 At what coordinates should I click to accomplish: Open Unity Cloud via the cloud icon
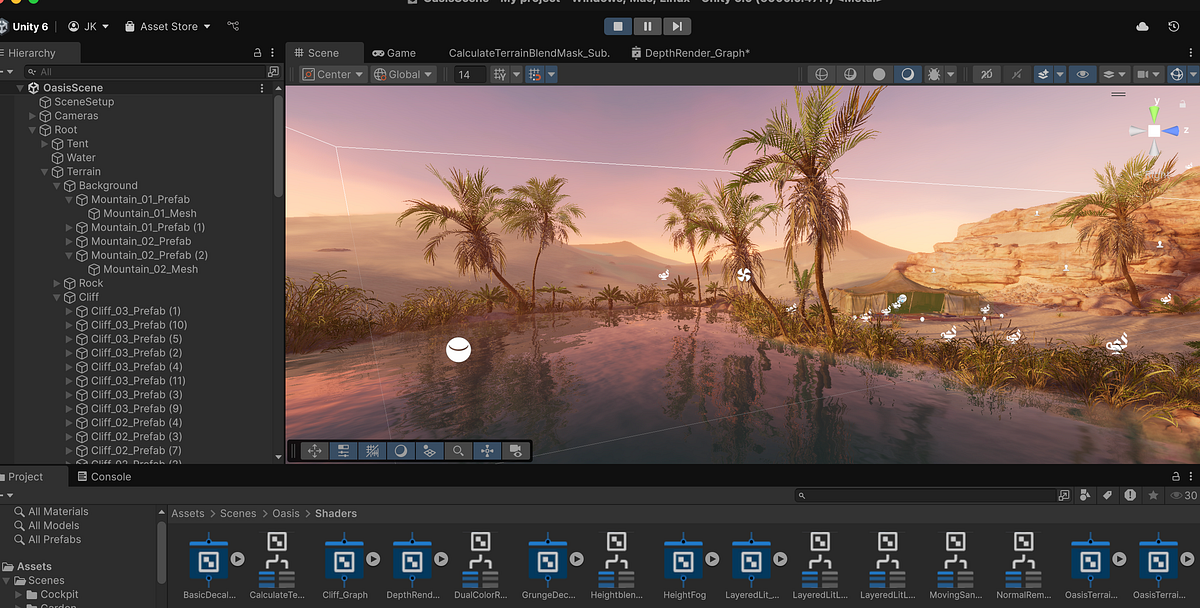pos(1141,27)
